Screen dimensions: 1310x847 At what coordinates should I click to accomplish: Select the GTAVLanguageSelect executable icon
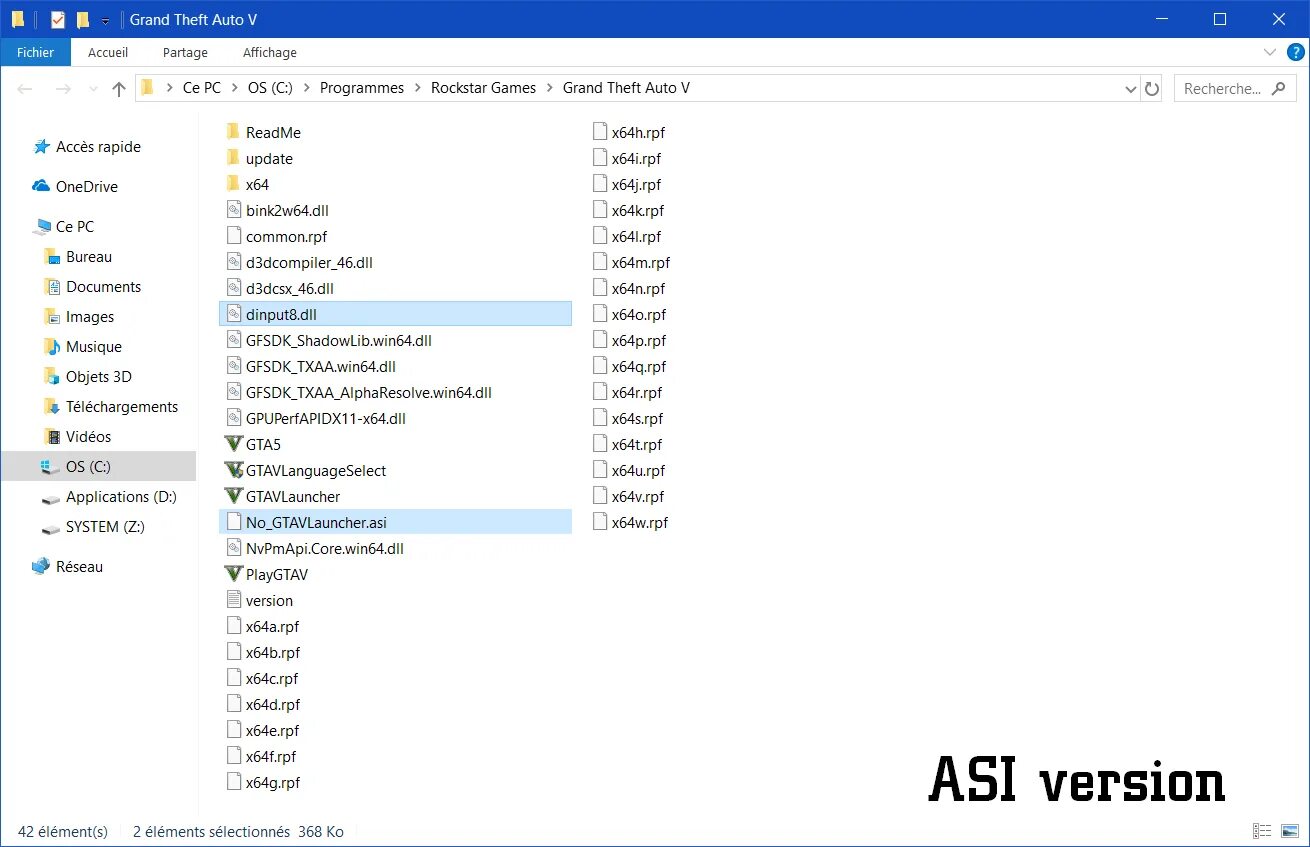coord(234,470)
